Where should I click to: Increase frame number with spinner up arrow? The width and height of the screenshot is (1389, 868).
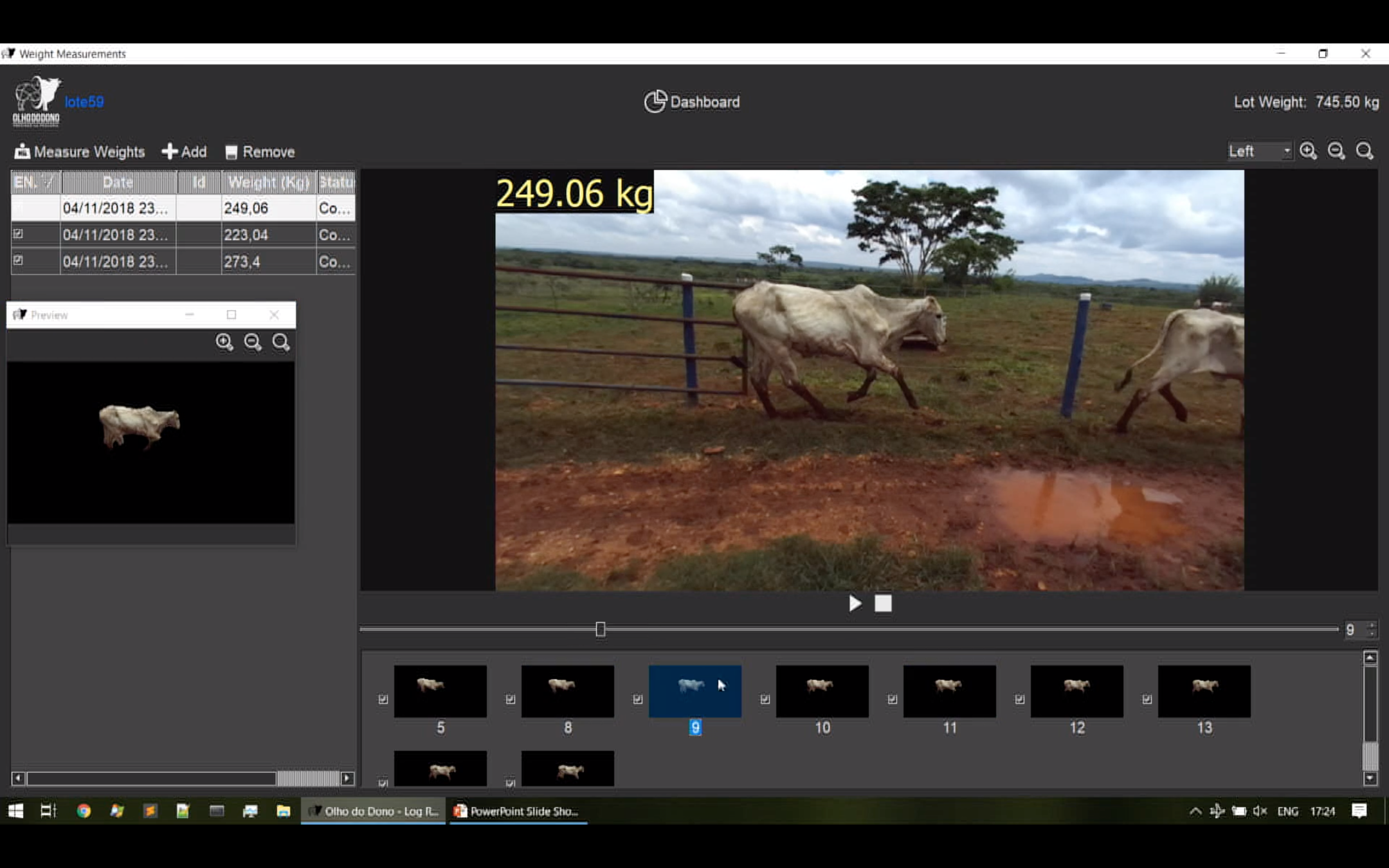pos(1372,625)
